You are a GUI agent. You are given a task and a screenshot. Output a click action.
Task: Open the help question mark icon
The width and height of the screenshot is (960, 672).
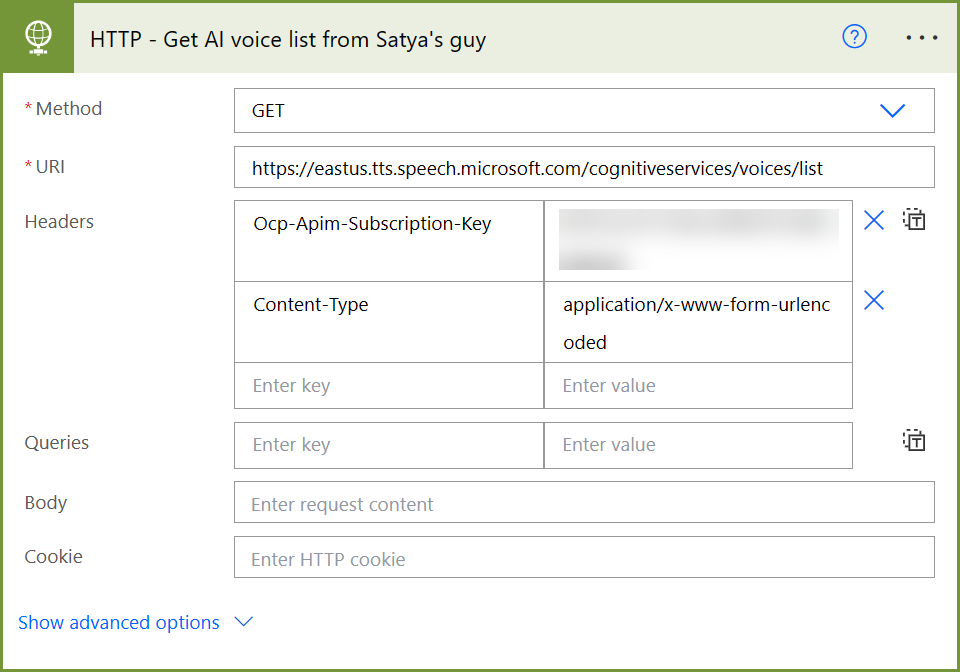tap(854, 37)
